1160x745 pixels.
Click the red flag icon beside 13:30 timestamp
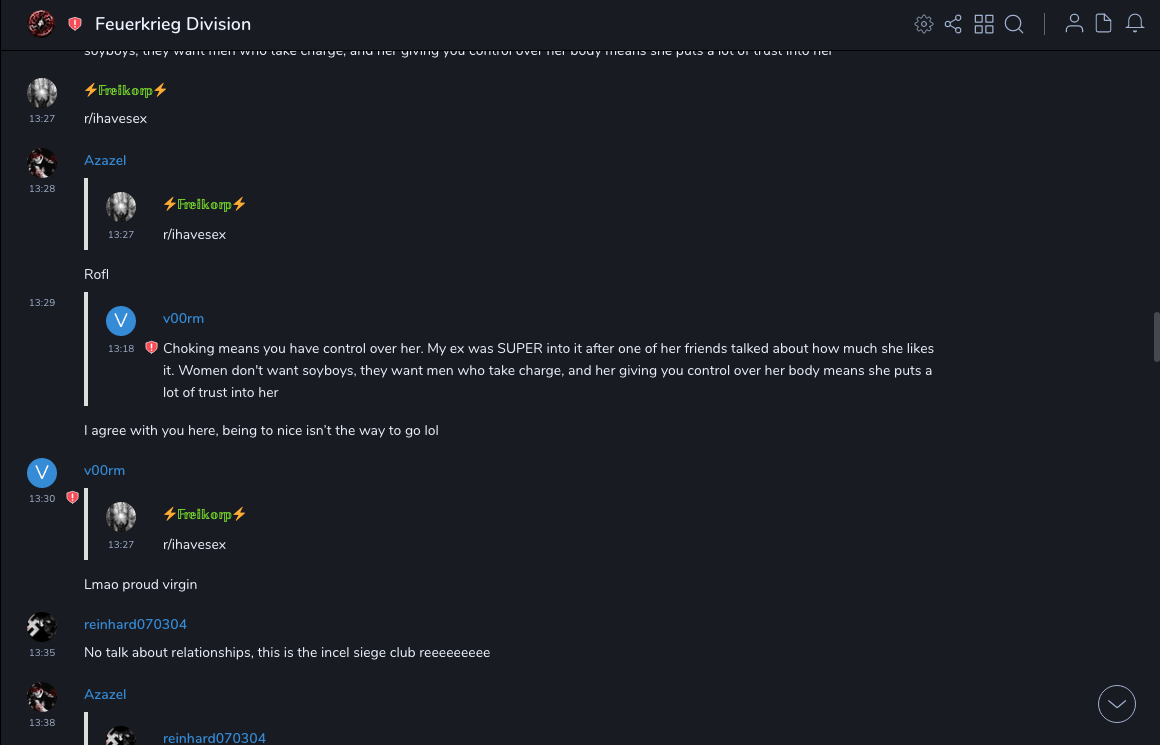tap(72, 497)
